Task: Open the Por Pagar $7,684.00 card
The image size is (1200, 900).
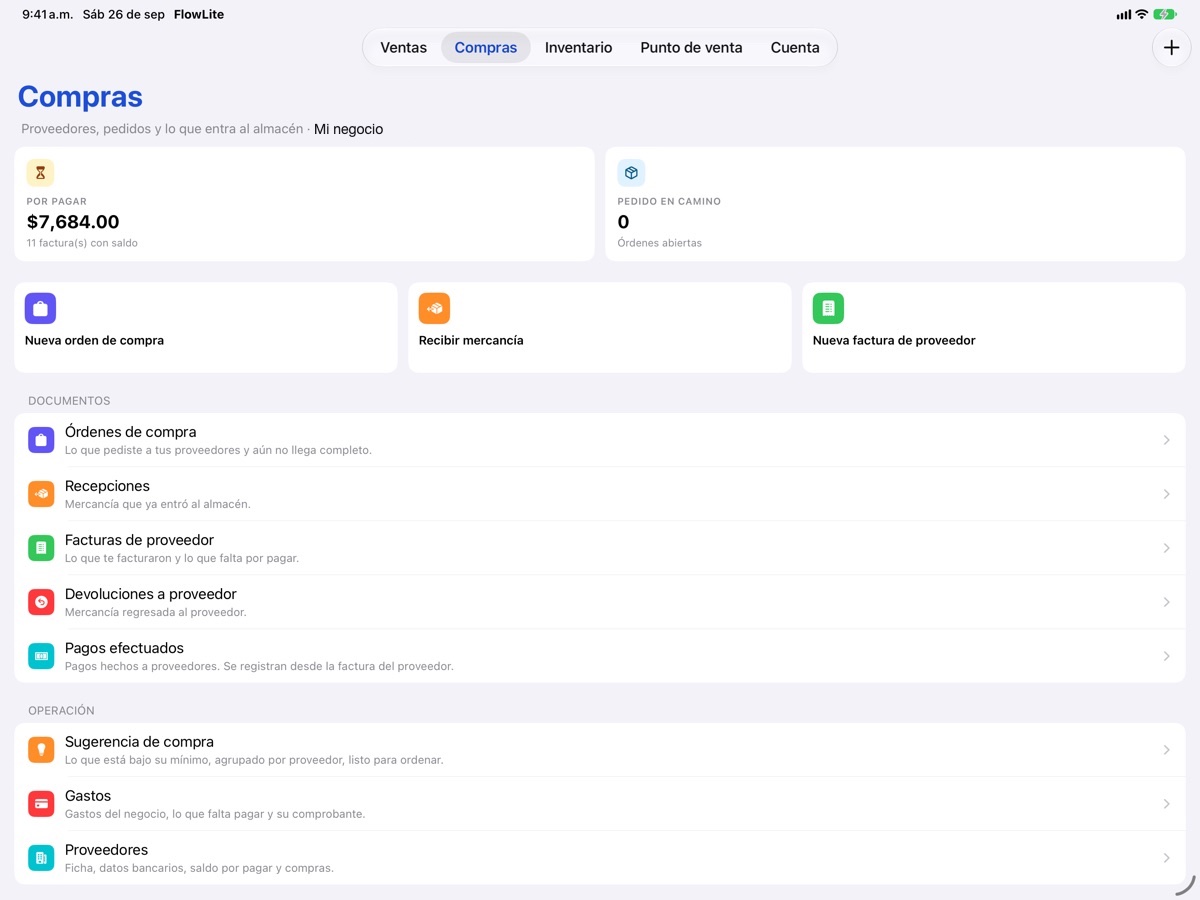Action: tap(304, 204)
